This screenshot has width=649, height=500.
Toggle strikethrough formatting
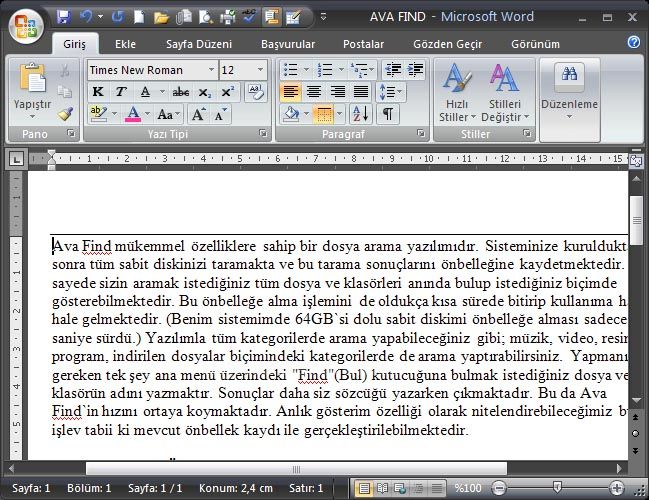[181, 92]
